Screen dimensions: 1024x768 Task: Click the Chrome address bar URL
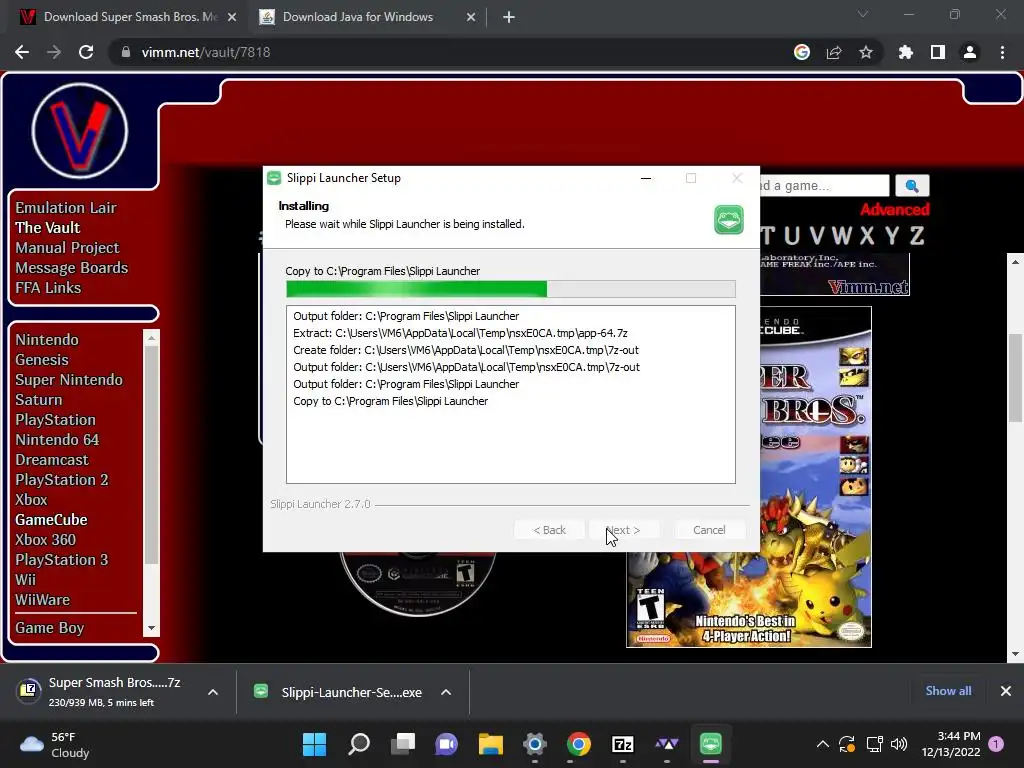[x=206, y=52]
